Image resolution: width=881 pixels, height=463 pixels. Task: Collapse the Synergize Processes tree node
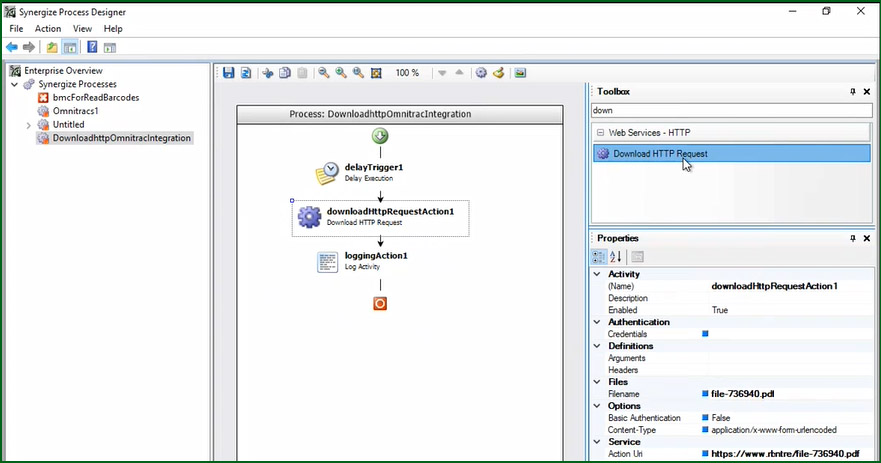click(x=14, y=84)
